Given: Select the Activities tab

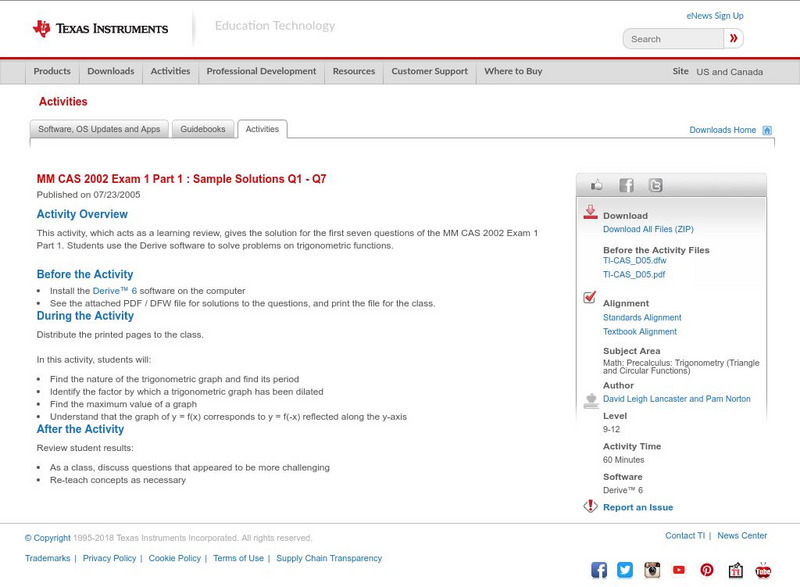Looking at the screenshot, I should pos(262,129).
